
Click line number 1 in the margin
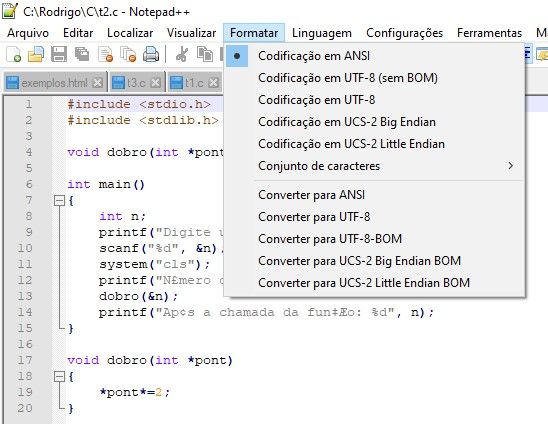[x=29, y=104]
